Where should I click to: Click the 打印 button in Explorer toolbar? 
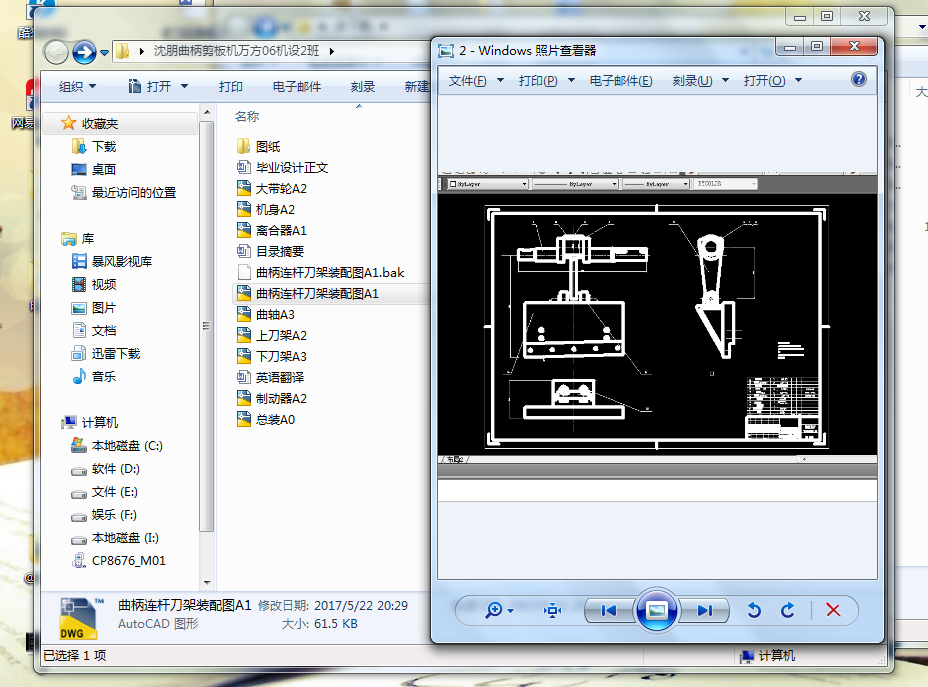(x=231, y=86)
